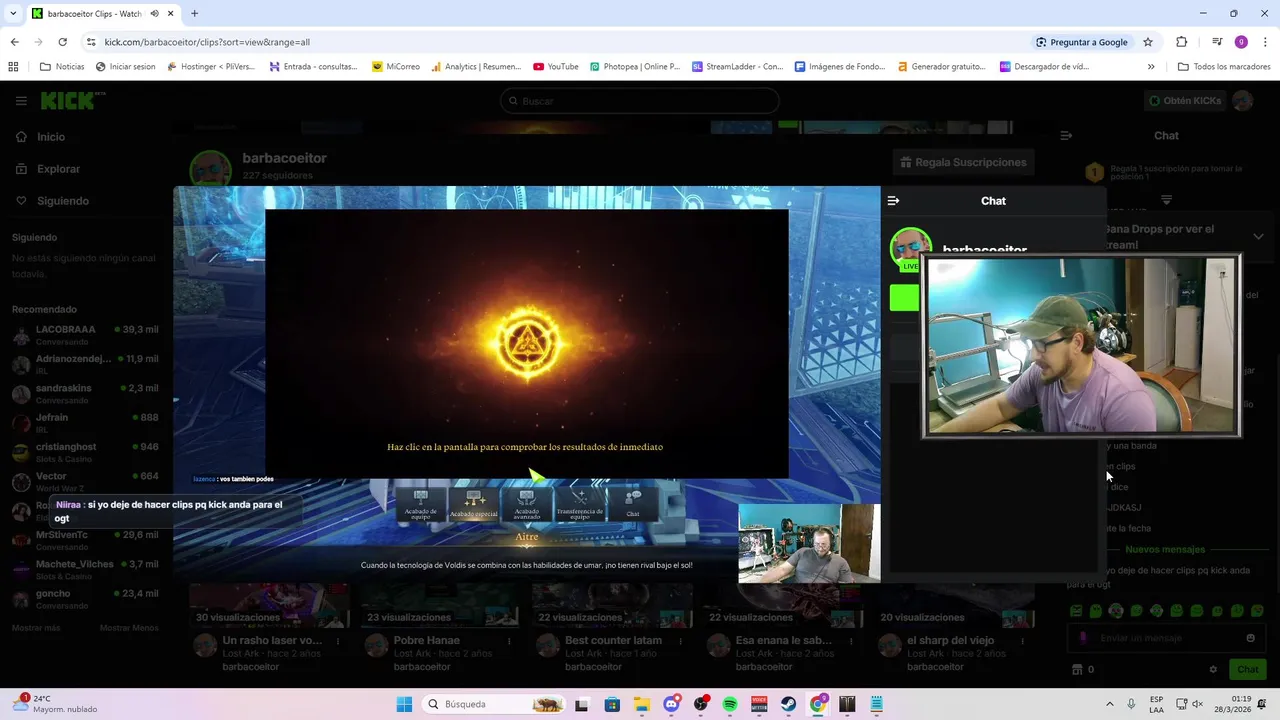Click the clip video player
This screenshot has height=720, width=1280.
point(527,384)
